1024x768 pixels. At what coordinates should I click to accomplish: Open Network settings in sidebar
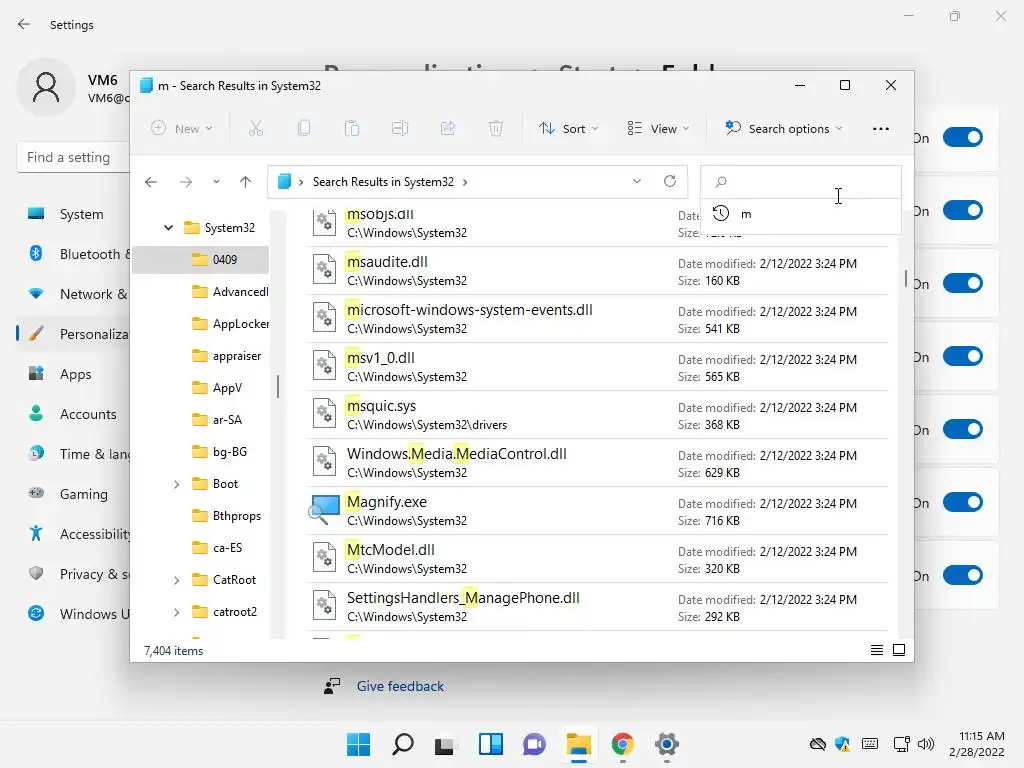(73, 294)
